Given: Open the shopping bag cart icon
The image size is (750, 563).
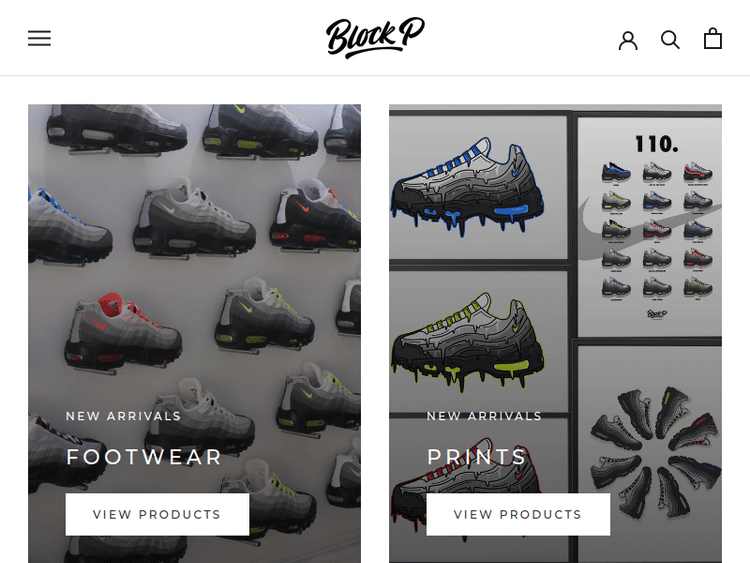Looking at the screenshot, I should 713,39.
